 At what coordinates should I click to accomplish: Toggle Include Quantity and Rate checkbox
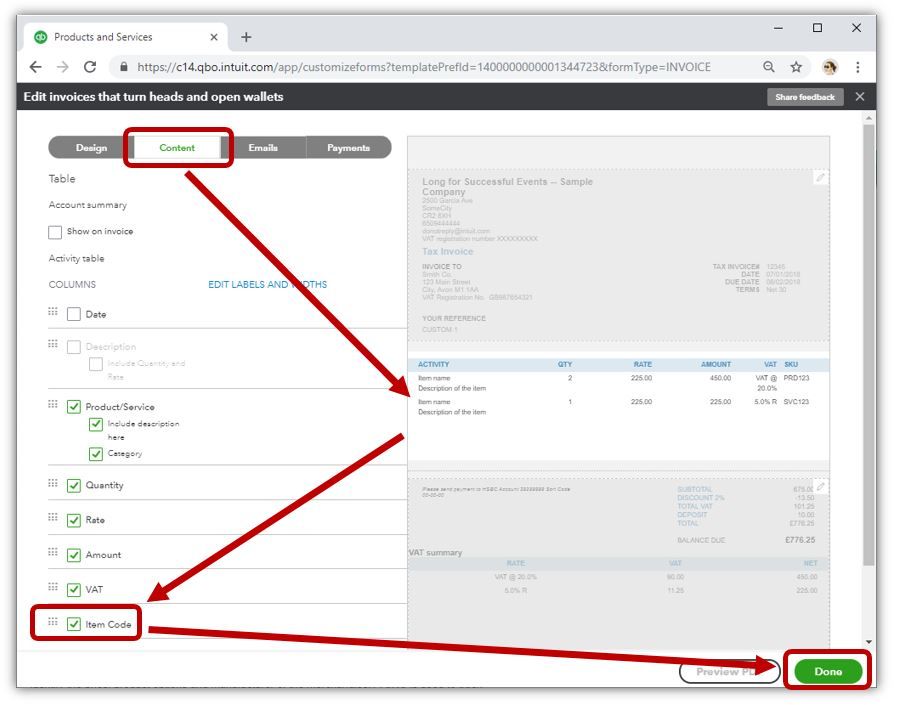pyautogui.click(x=96, y=364)
